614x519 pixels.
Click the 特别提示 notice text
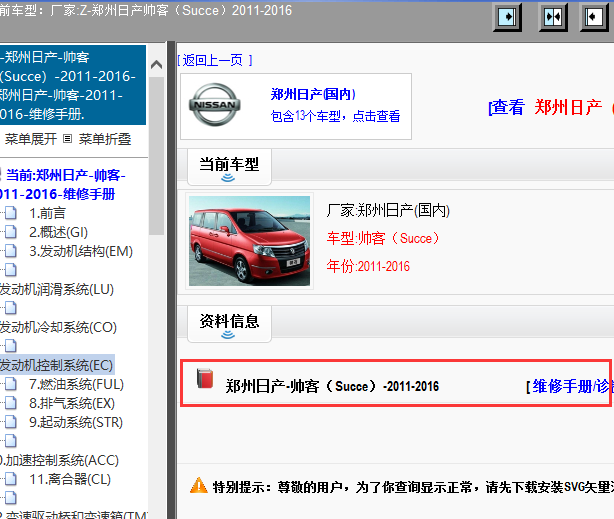click(x=413, y=487)
